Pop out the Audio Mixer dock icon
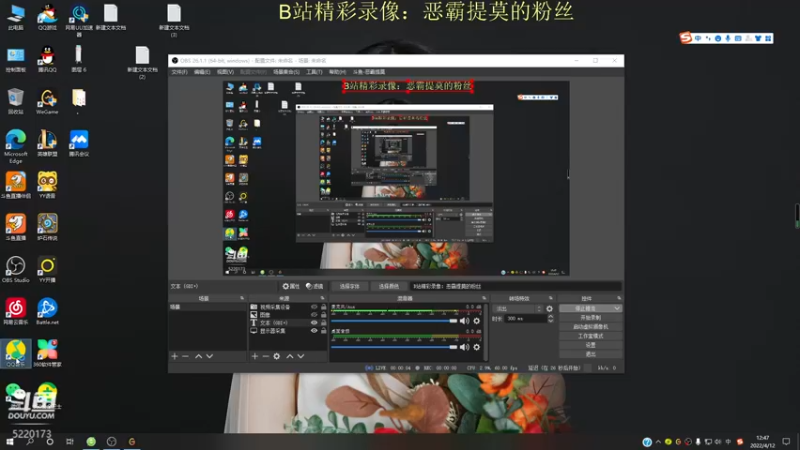Viewport: 800px width, 450px height. click(484, 298)
